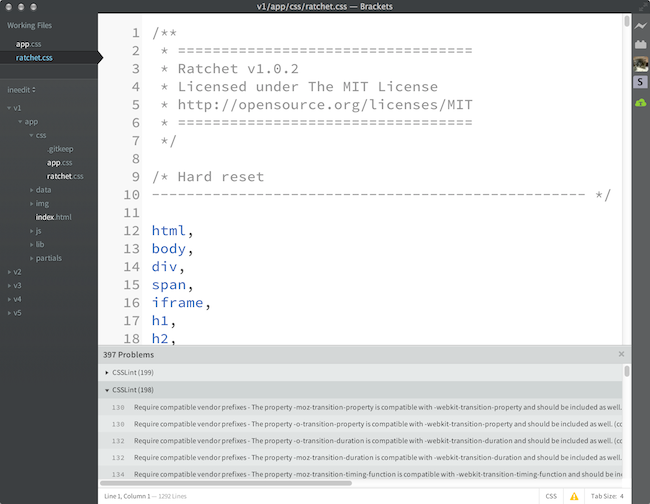650x504 pixels.
Task: Click the Ratchet v1.0.2 comment line
Action: tap(238, 68)
